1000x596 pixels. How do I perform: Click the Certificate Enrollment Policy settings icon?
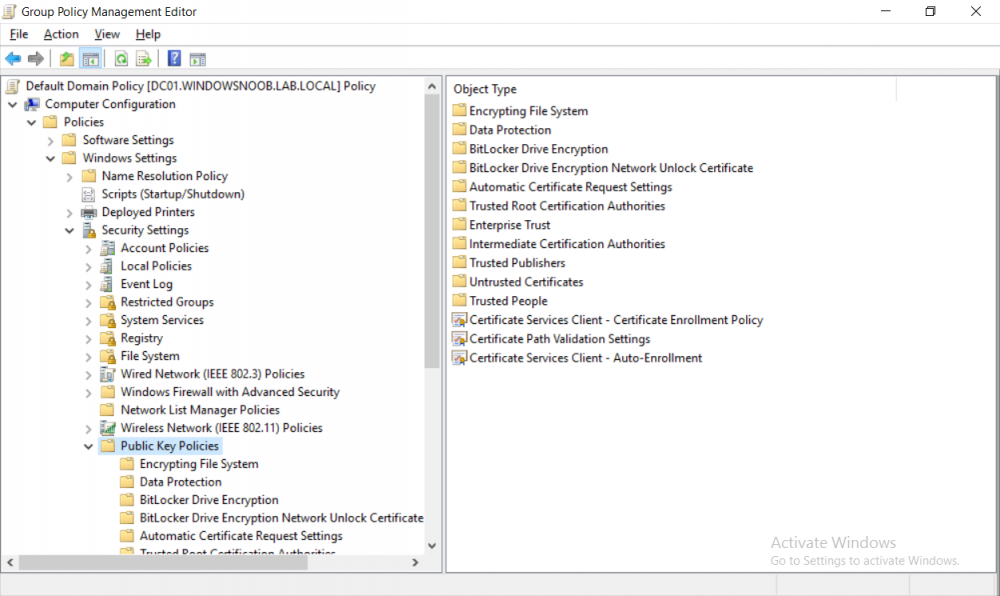point(459,320)
